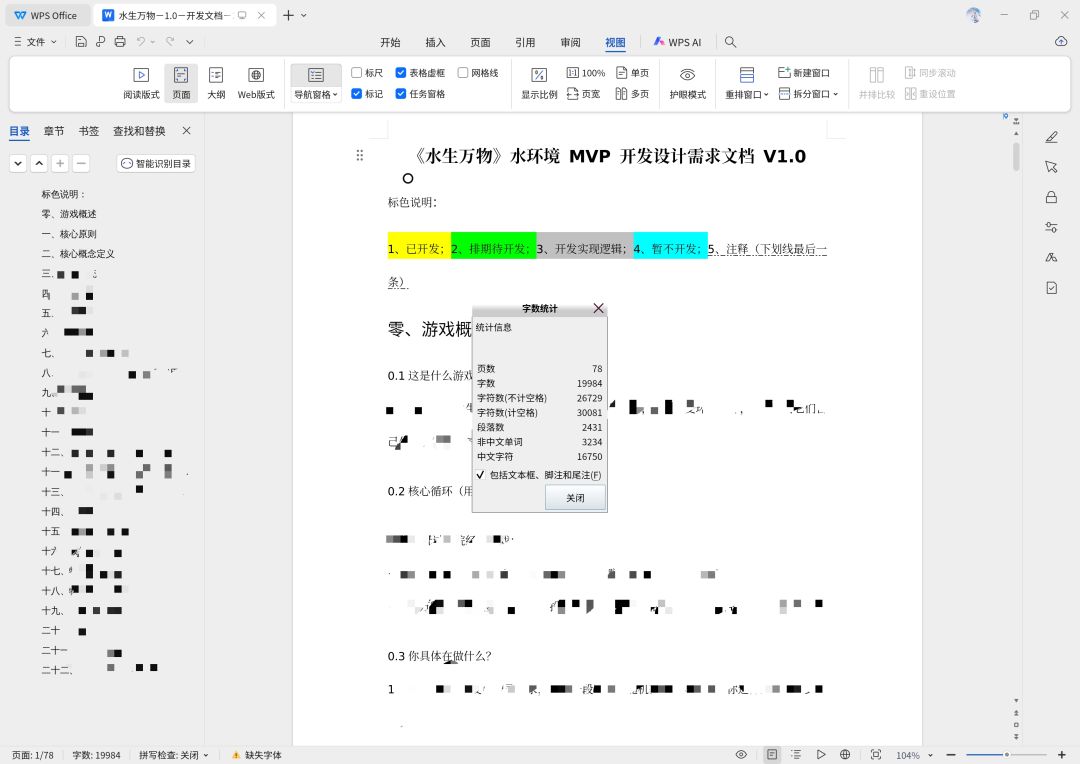Expand the 拼写检查 status dropdown

[x=174, y=755]
